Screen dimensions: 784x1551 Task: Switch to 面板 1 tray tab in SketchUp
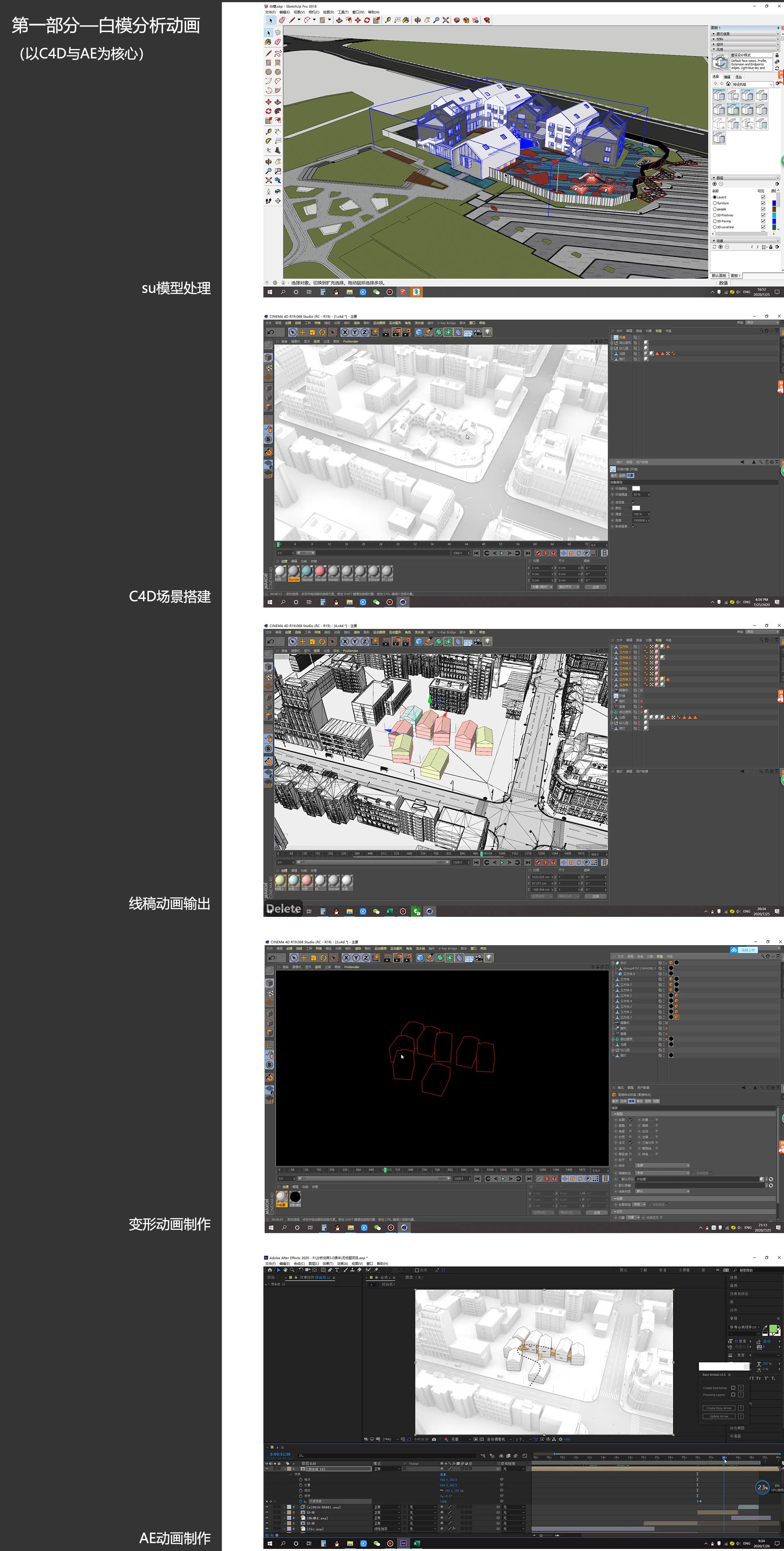point(735,275)
